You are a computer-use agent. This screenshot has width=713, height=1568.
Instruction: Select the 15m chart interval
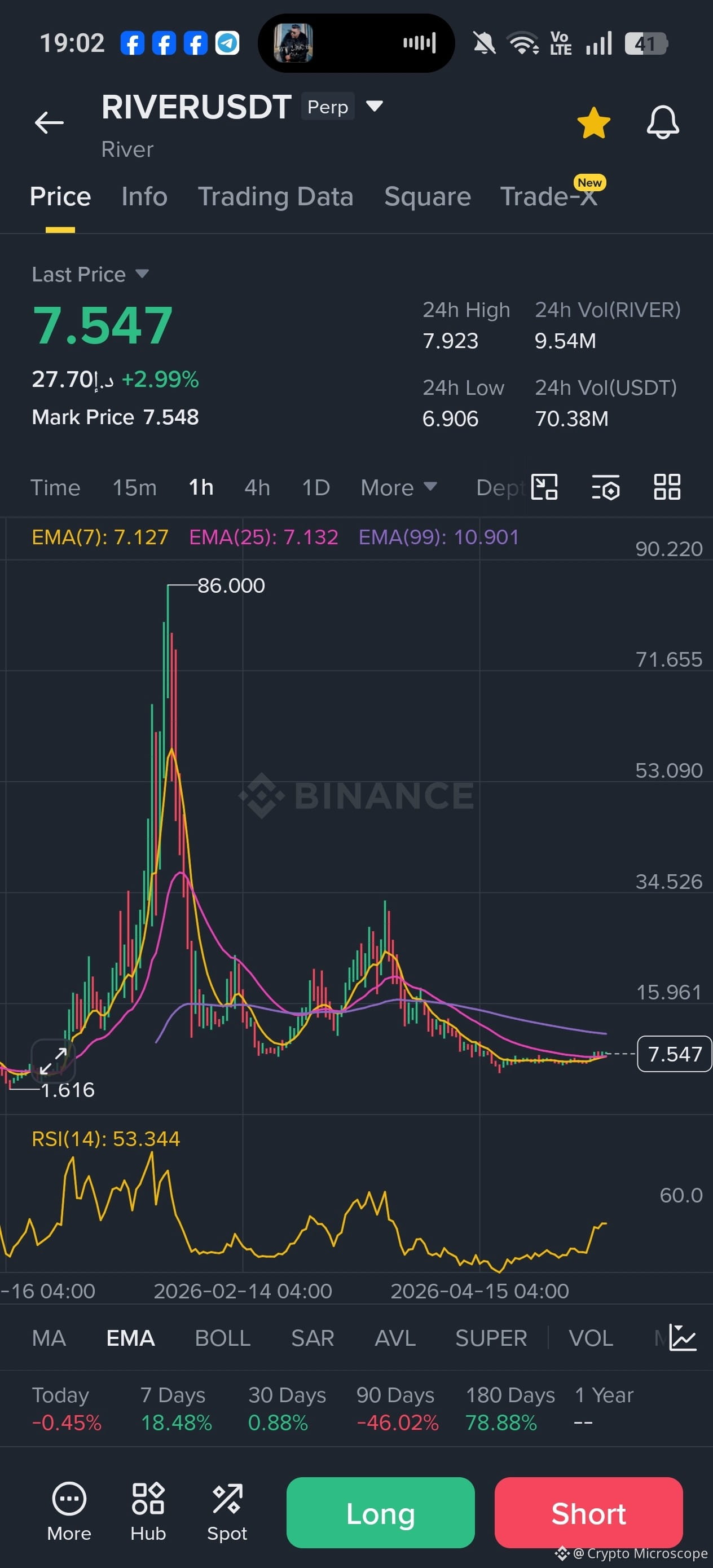click(x=135, y=487)
